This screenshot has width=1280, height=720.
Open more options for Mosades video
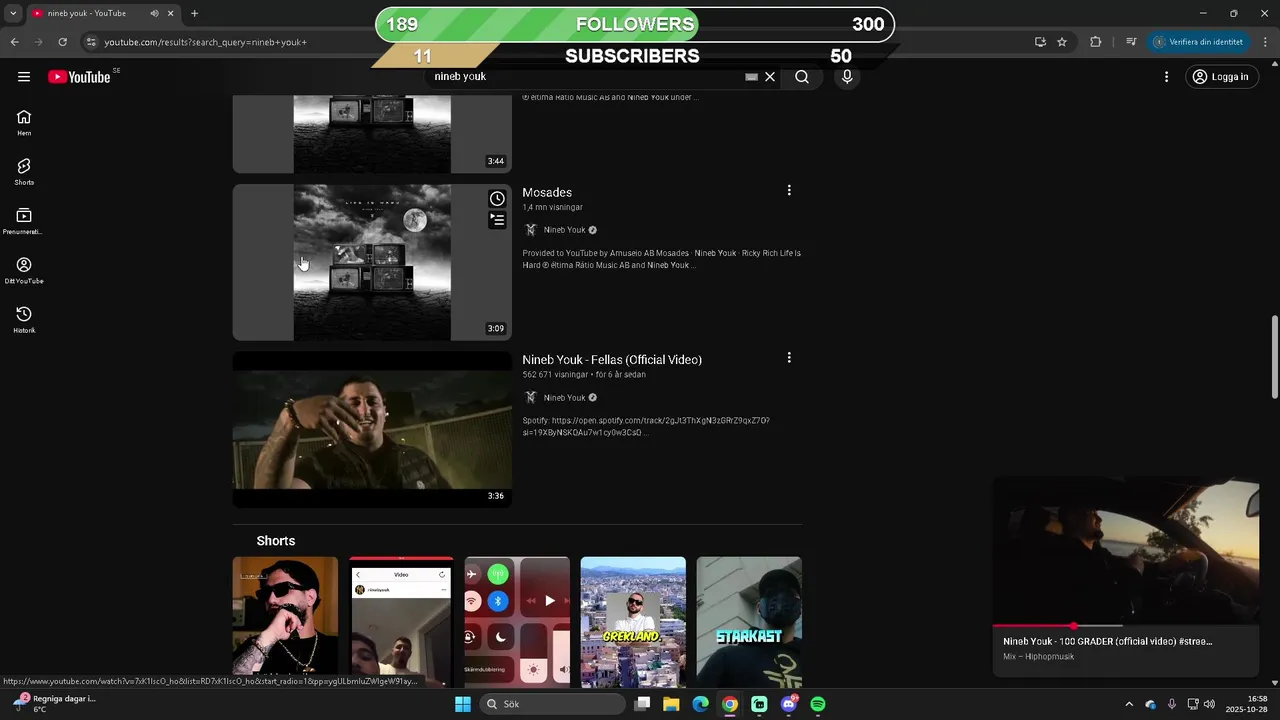pos(789,190)
